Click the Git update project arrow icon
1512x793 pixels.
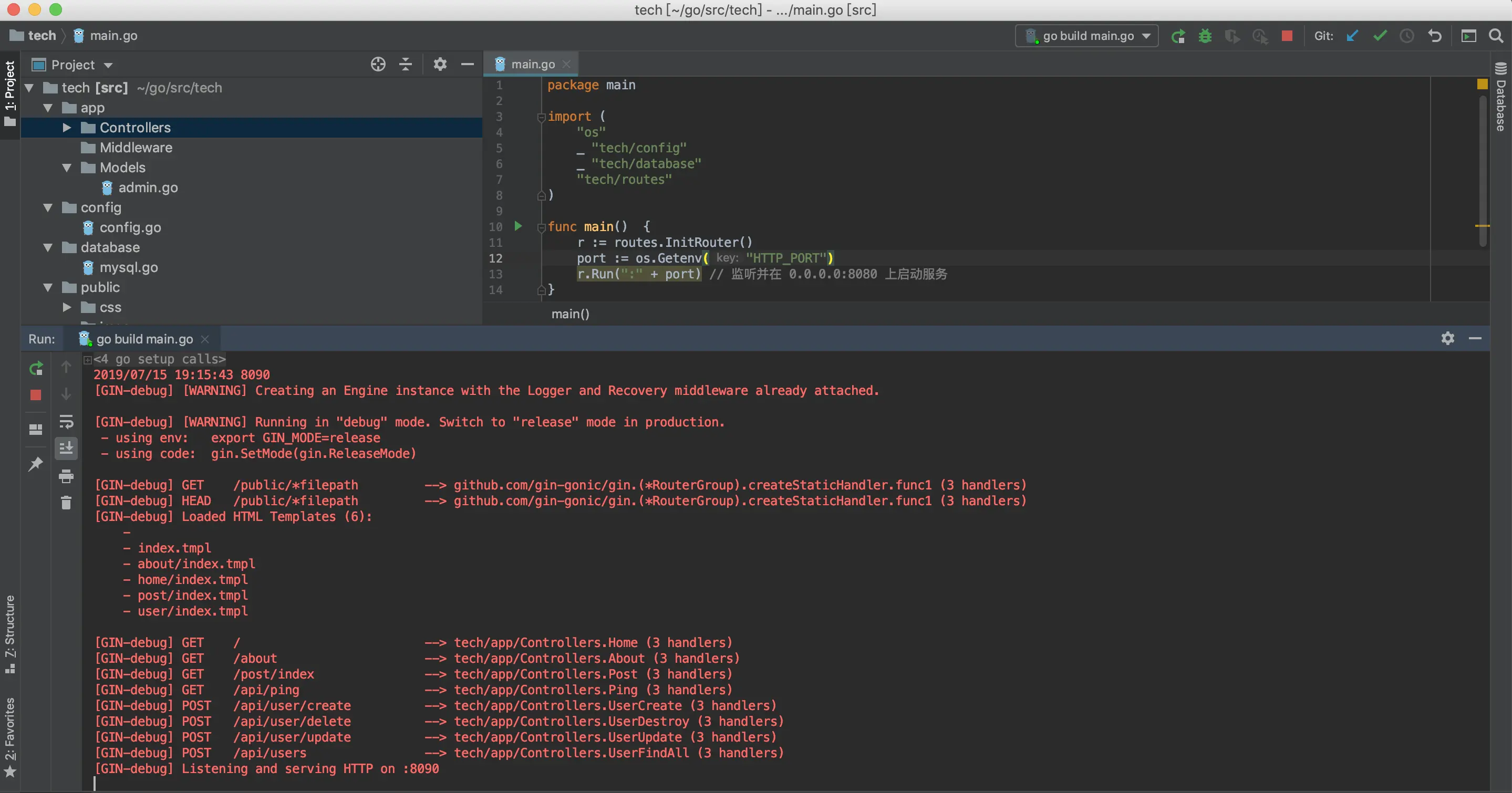[x=1353, y=36]
